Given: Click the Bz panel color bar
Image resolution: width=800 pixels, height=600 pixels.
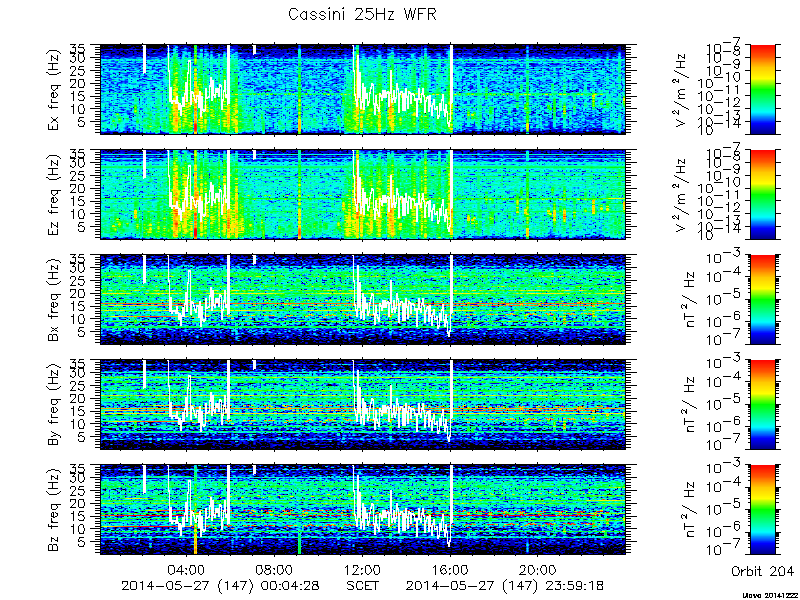Looking at the screenshot, I should (762, 509).
